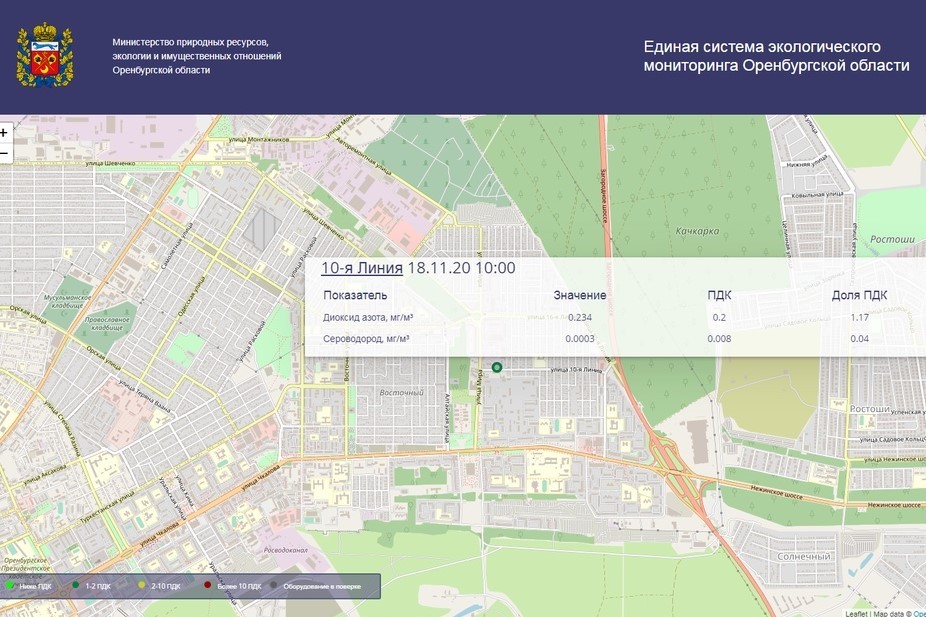Viewport: 926px width, 617px height.
Task: Click the Оборудование в поверке legend label
Action: [x=322, y=586]
